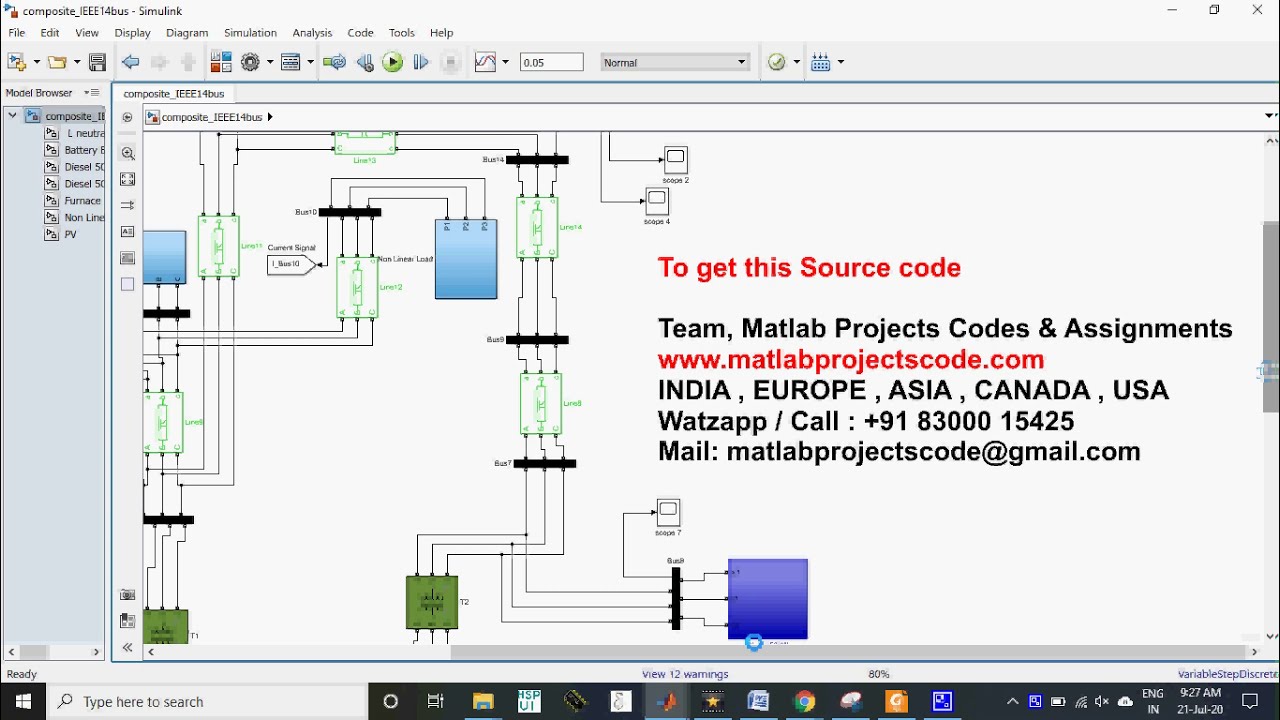Click the Fit to View palette icon
This screenshot has height=720, width=1280.
pos(127,179)
